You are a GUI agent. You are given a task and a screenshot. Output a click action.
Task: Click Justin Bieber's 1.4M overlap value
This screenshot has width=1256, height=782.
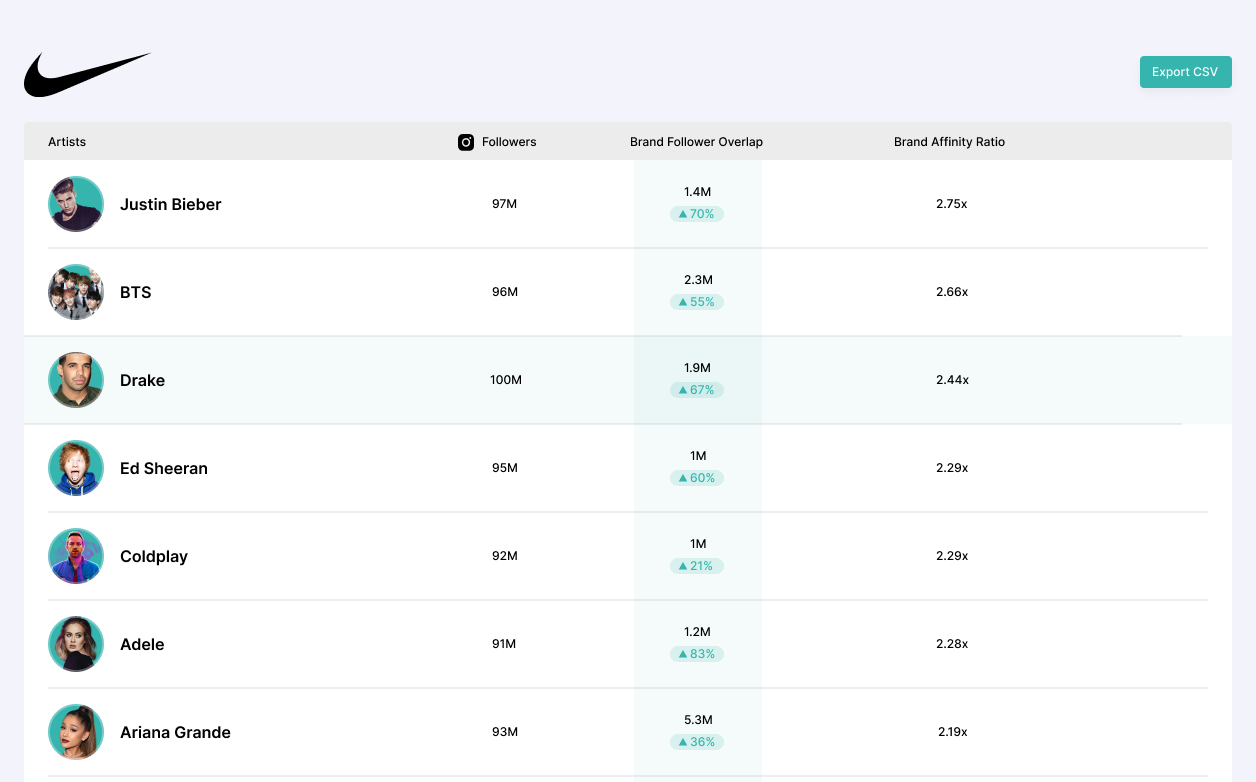[698, 192]
